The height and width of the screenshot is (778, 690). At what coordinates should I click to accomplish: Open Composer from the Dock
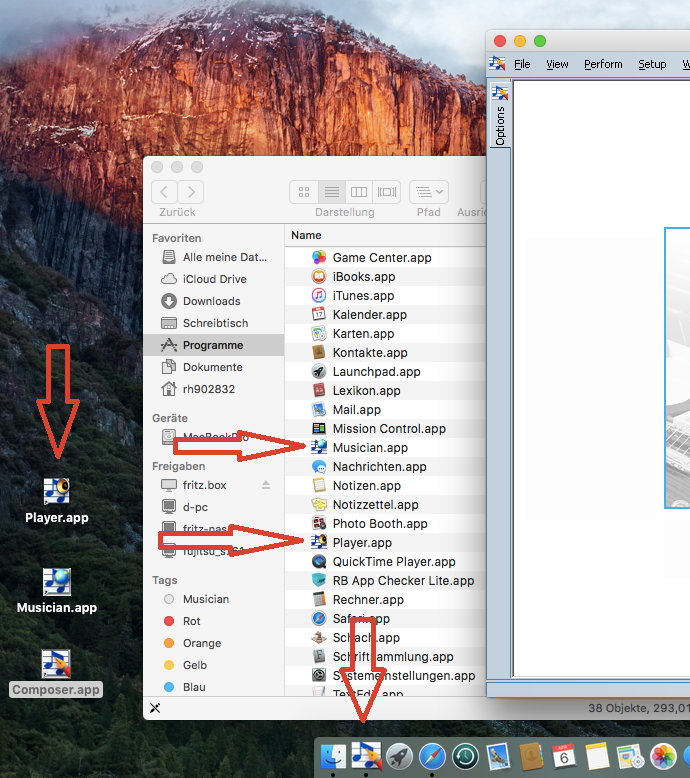[x=366, y=756]
